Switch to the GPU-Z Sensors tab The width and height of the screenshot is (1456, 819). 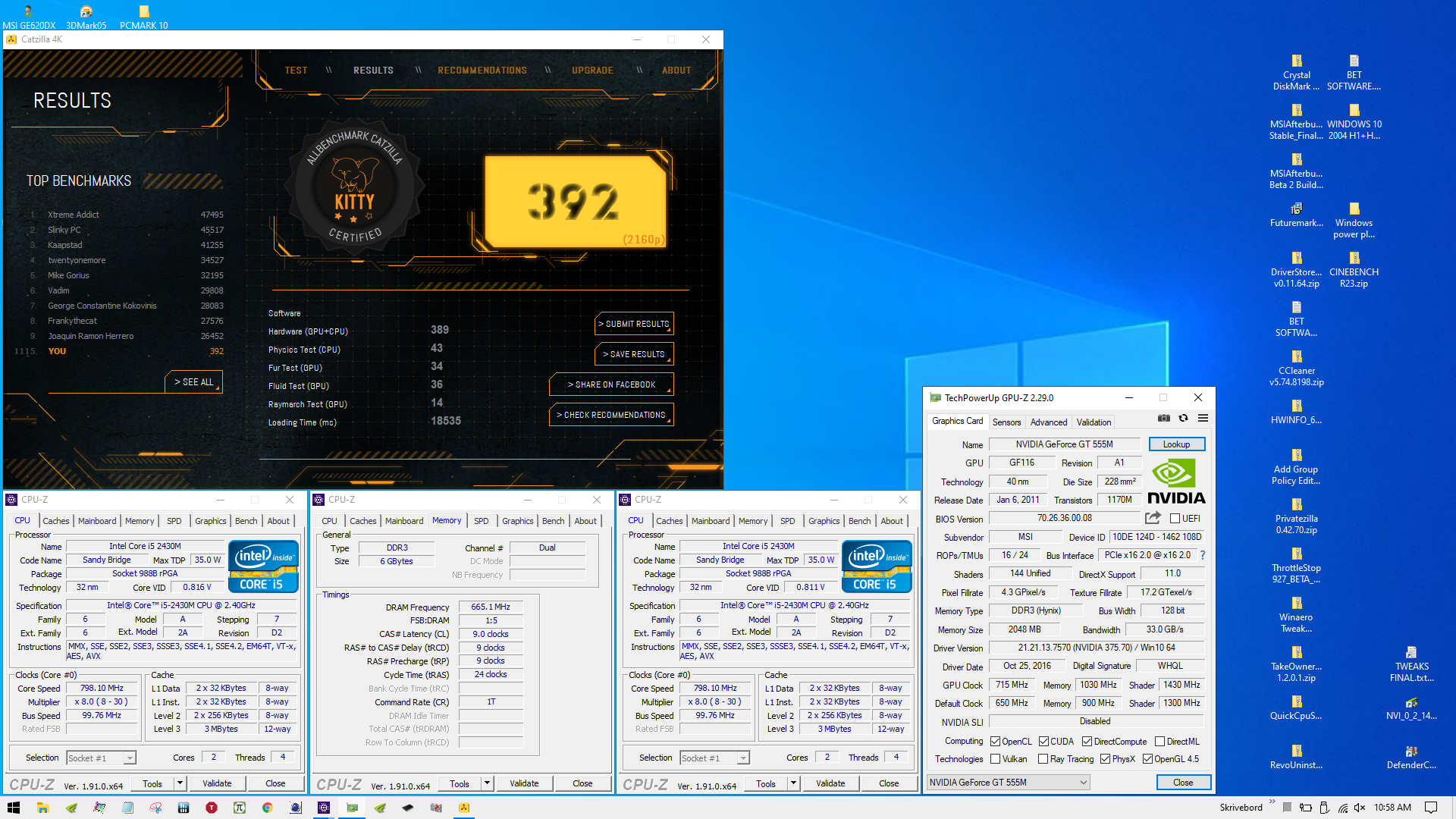pyautogui.click(x=1006, y=422)
